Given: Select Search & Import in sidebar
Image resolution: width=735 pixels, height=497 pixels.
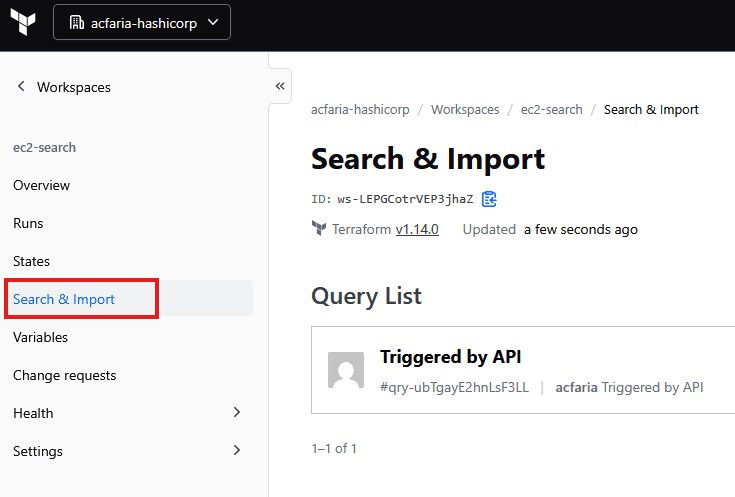Looking at the screenshot, I should pyautogui.click(x=64, y=299).
